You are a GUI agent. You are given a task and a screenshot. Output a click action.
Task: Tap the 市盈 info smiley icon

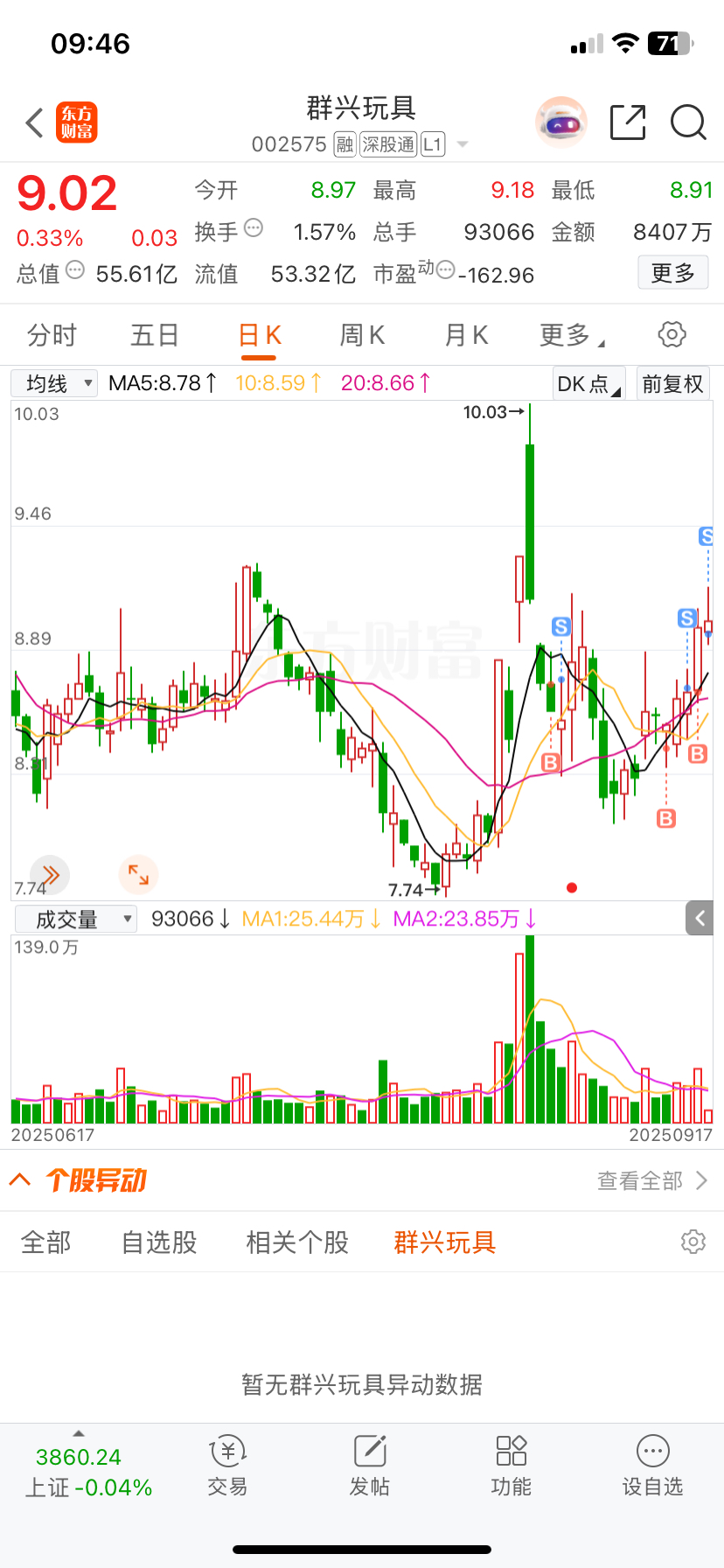pos(445,270)
